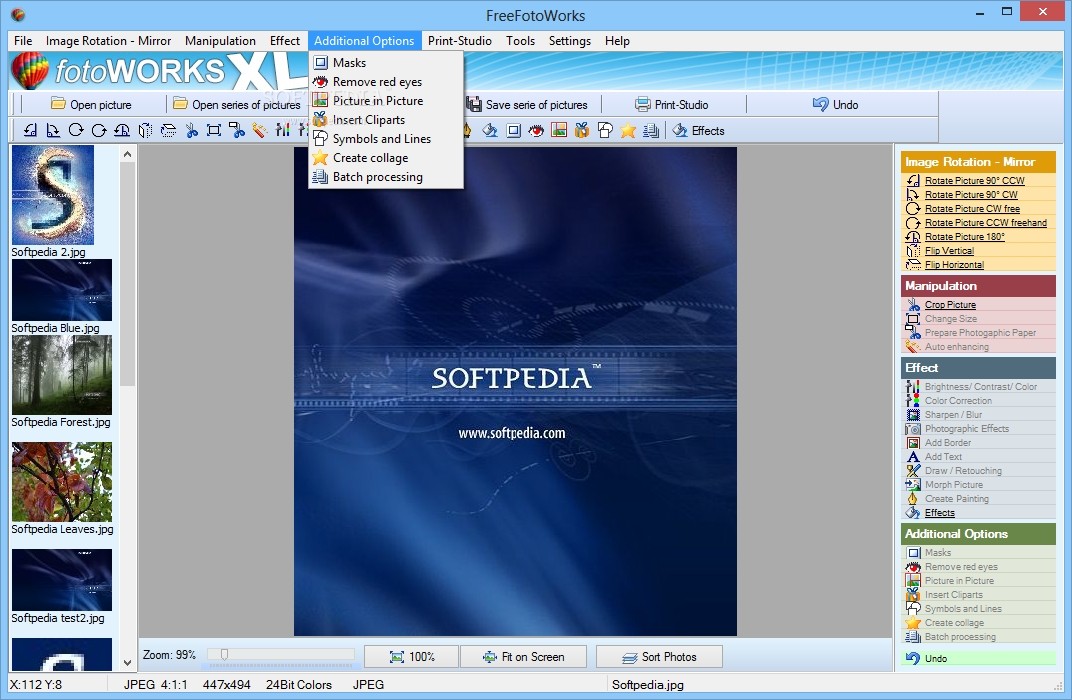Click the toolbar Masks icon
1072x700 pixels.
point(513,131)
